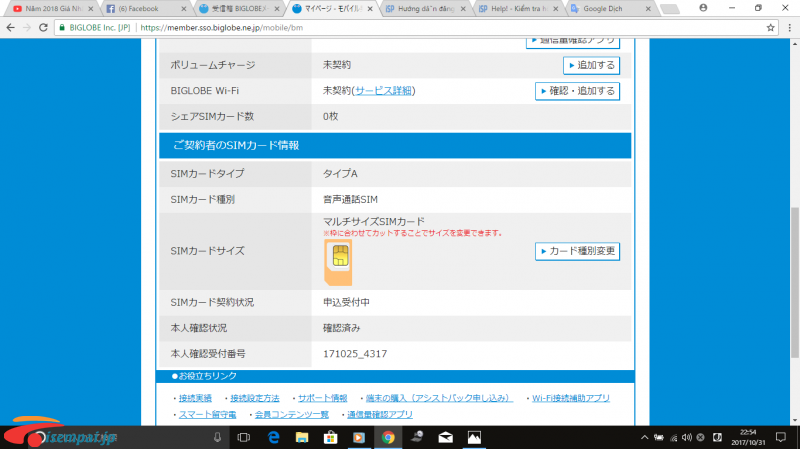Reload the BIGLOBE page
800x449 pixels.
[43, 28]
